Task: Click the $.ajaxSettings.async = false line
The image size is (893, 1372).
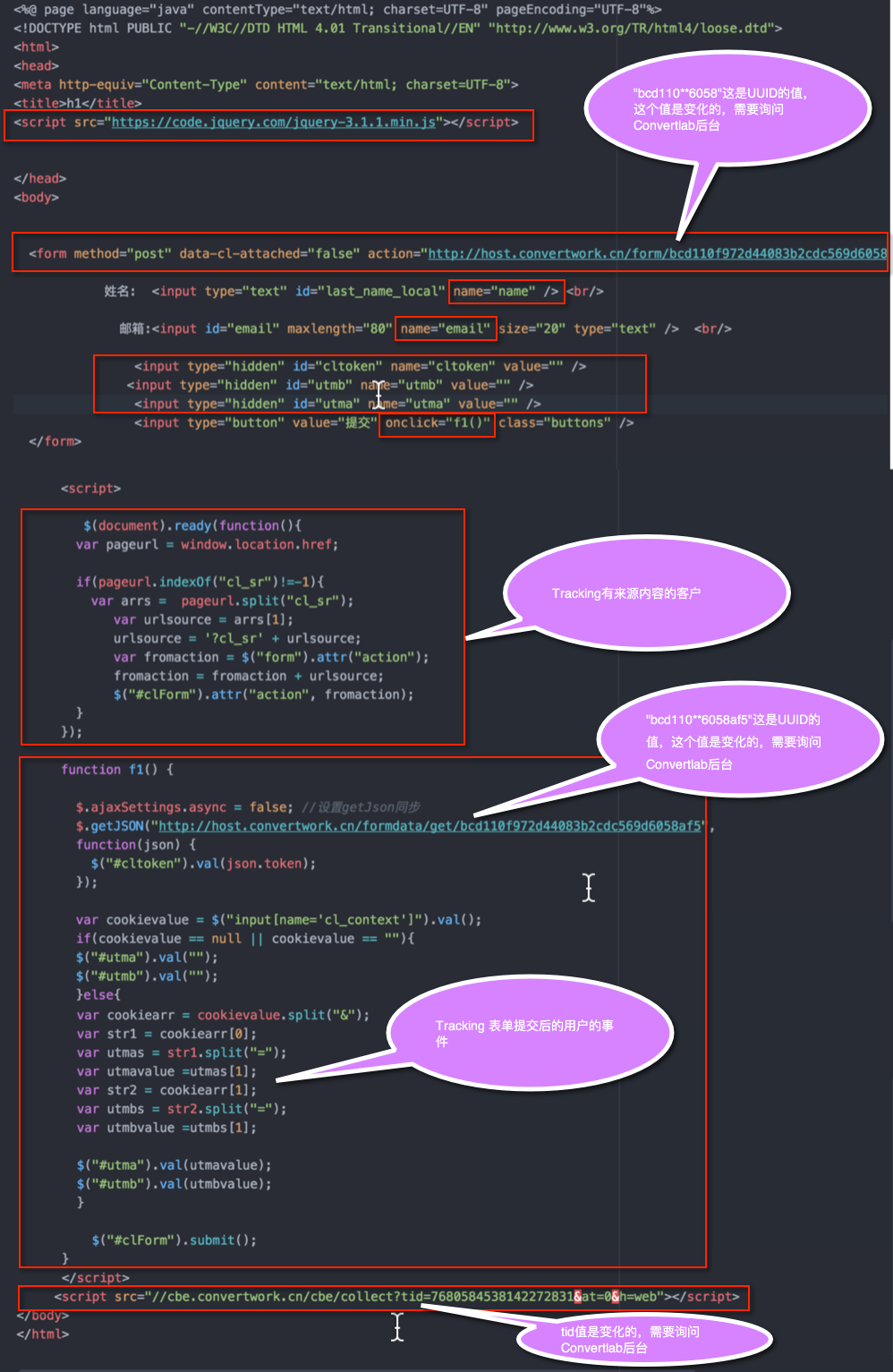Action: [183, 806]
